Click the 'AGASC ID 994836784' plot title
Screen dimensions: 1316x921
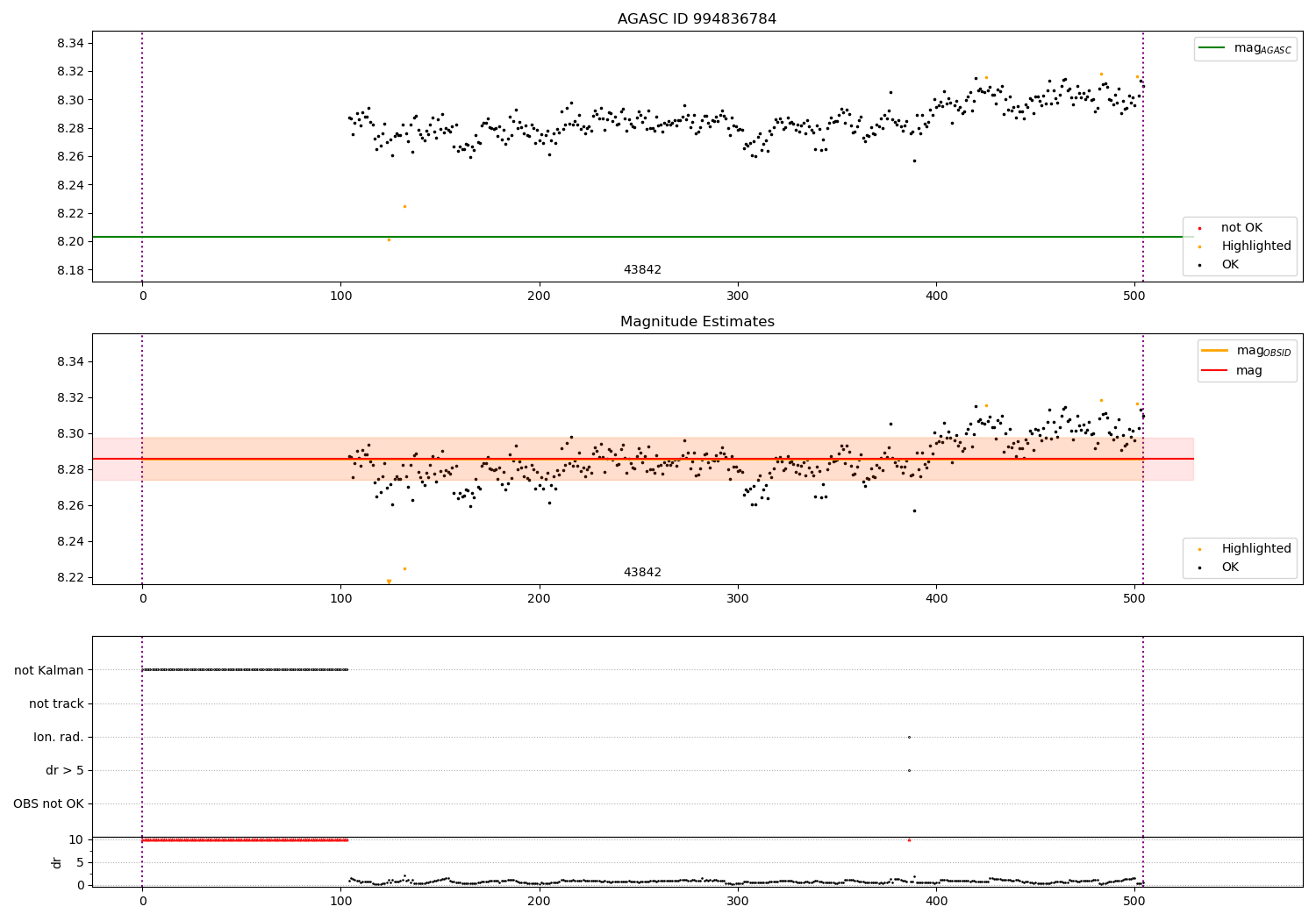point(697,19)
